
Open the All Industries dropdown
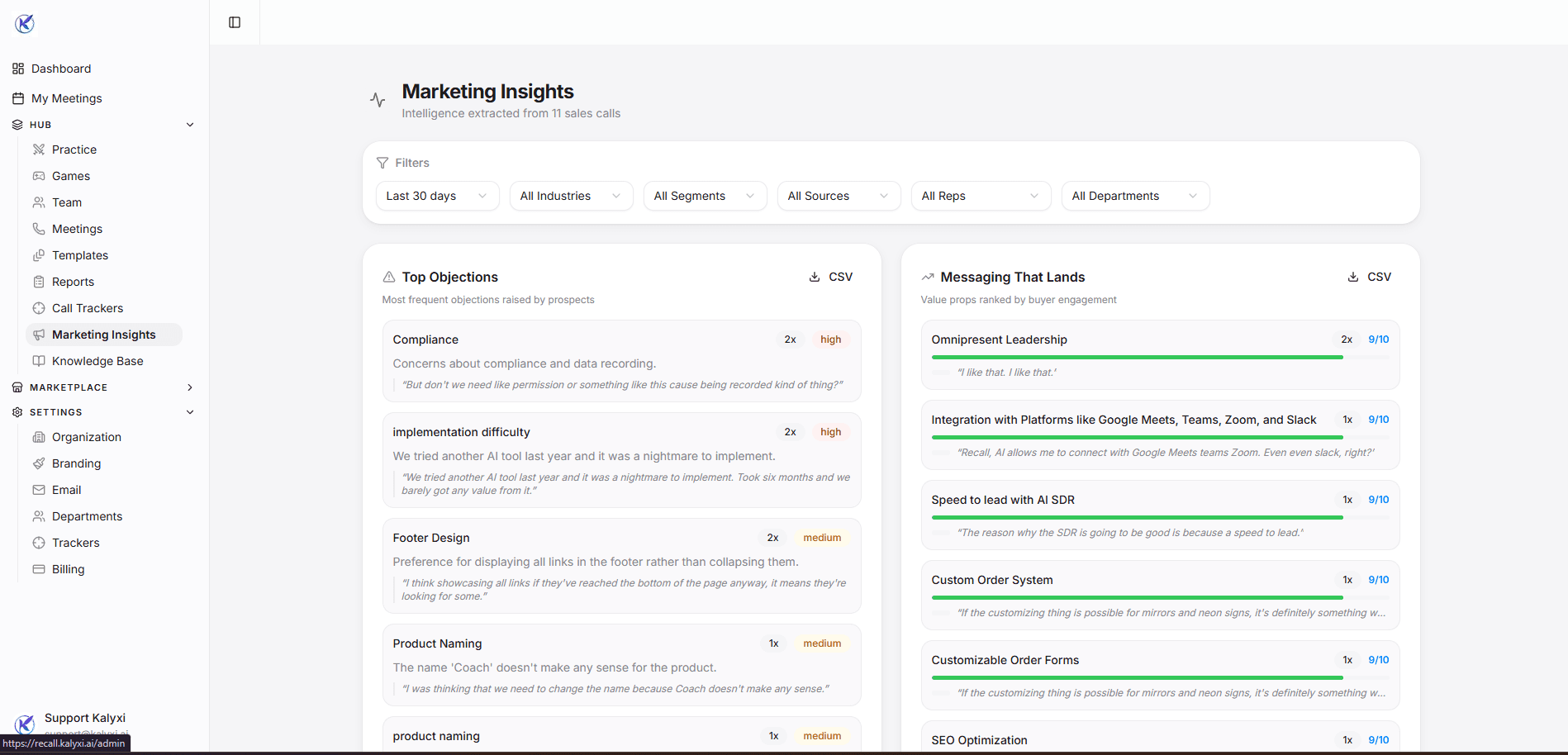pos(570,196)
